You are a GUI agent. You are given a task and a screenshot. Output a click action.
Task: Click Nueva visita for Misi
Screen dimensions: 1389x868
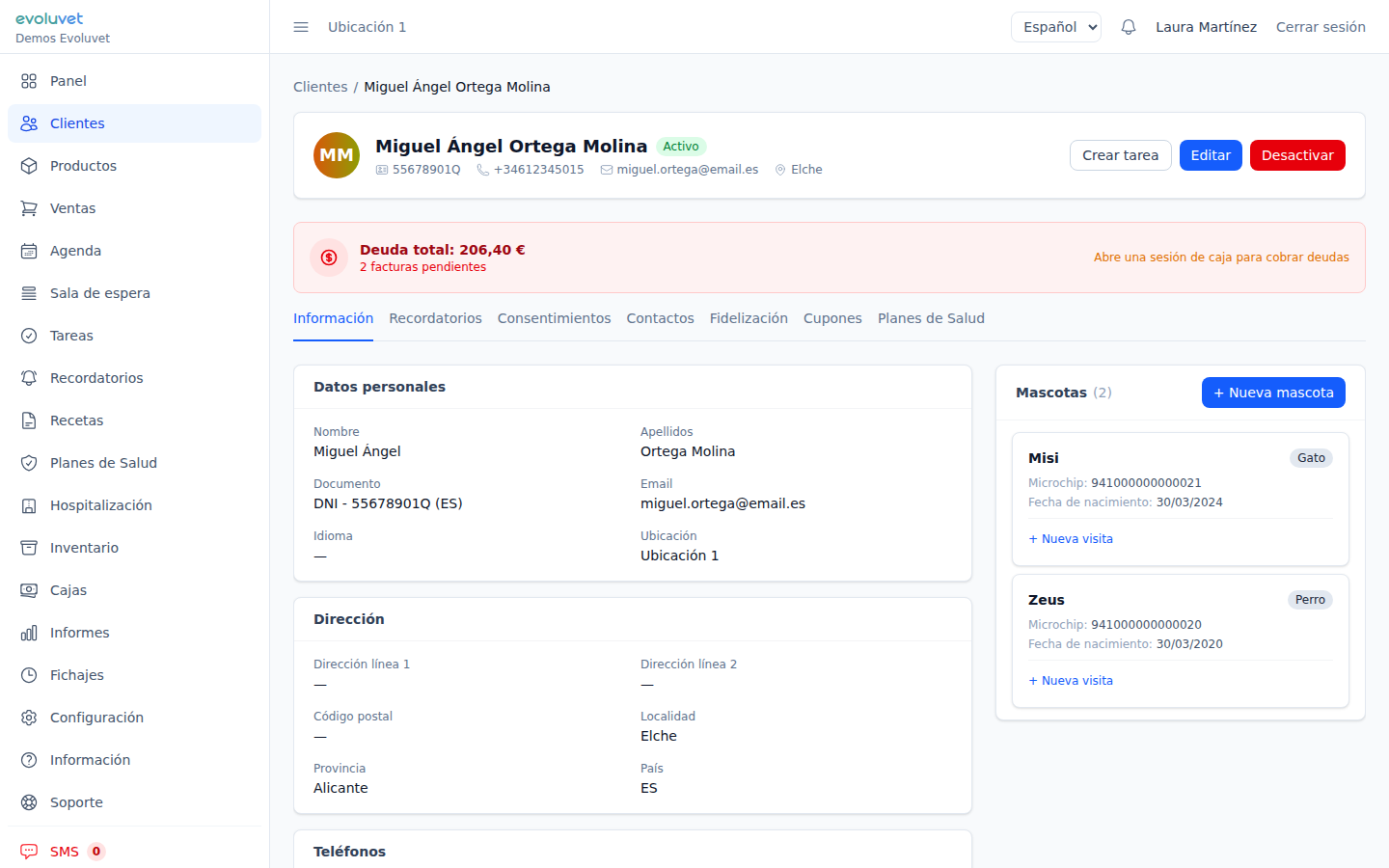pos(1071,539)
